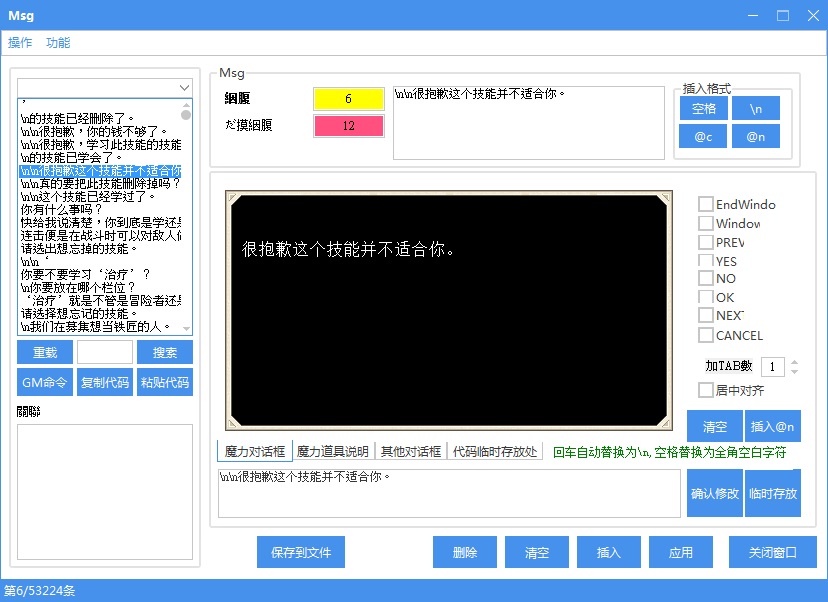Click the 复制代码 copy code button
Screen dimensions: 828x602
pos(105,382)
